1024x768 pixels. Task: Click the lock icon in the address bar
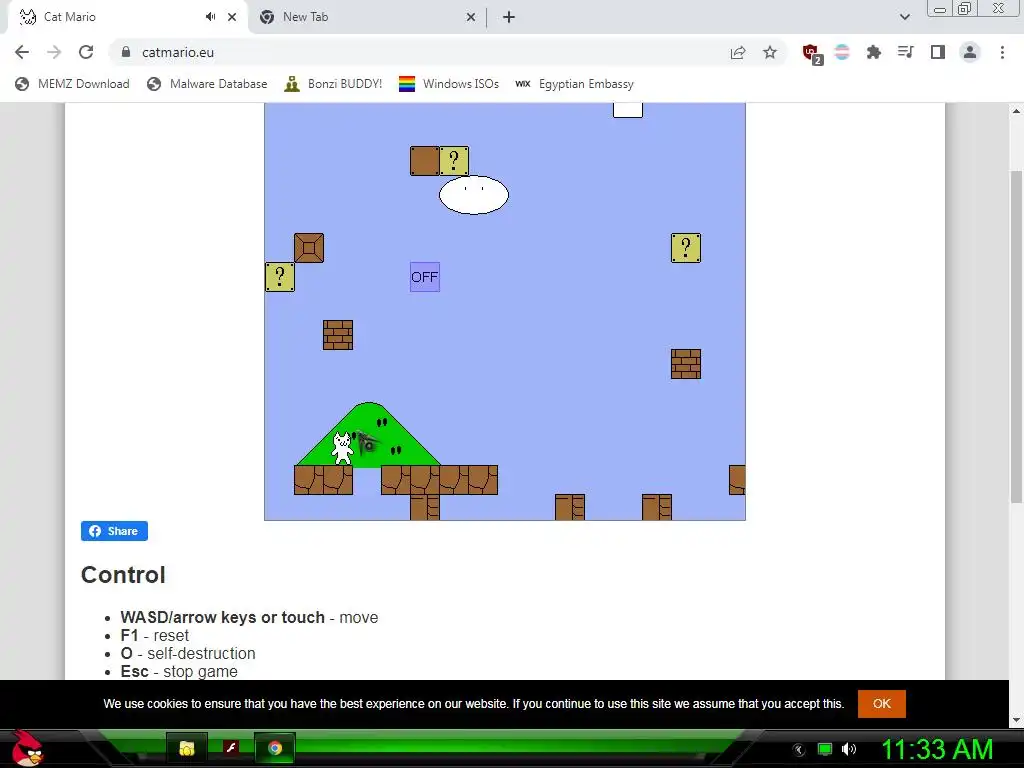click(126, 52)
